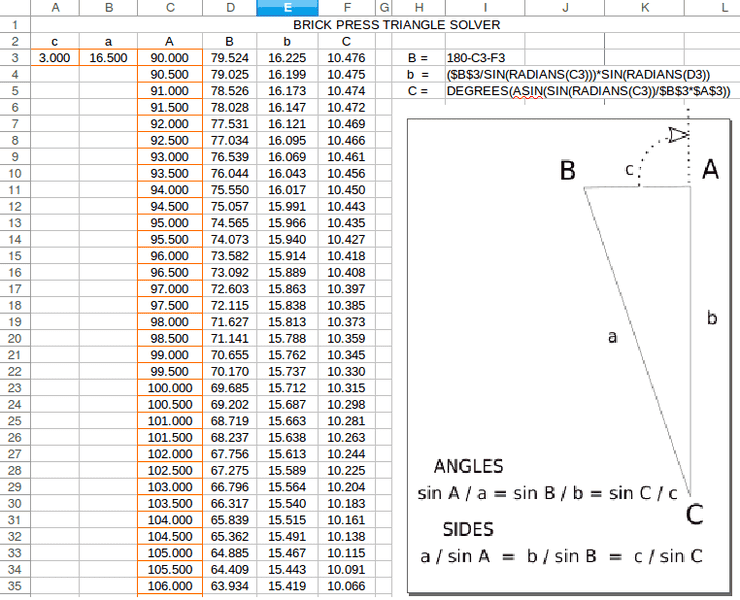Viewport: 740px width, 600px height.
Task: Click header cell 'b' in row 2
Action: [x=287, y=42]
